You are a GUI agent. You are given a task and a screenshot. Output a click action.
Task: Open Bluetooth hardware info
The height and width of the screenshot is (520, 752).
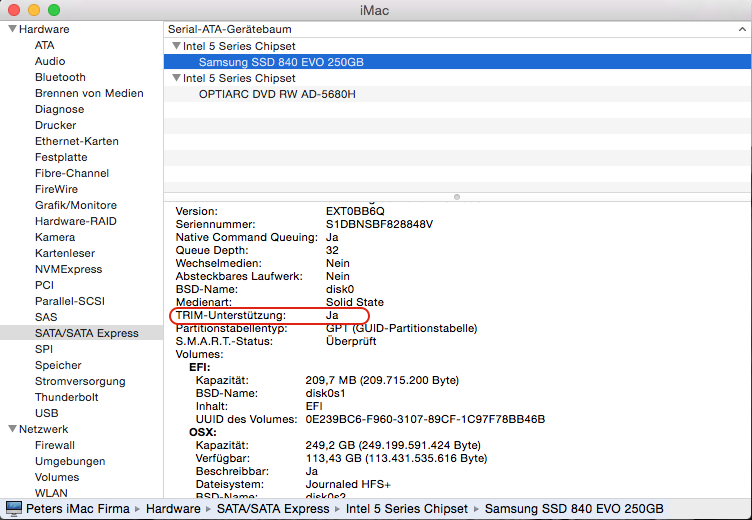coord(60,77)
